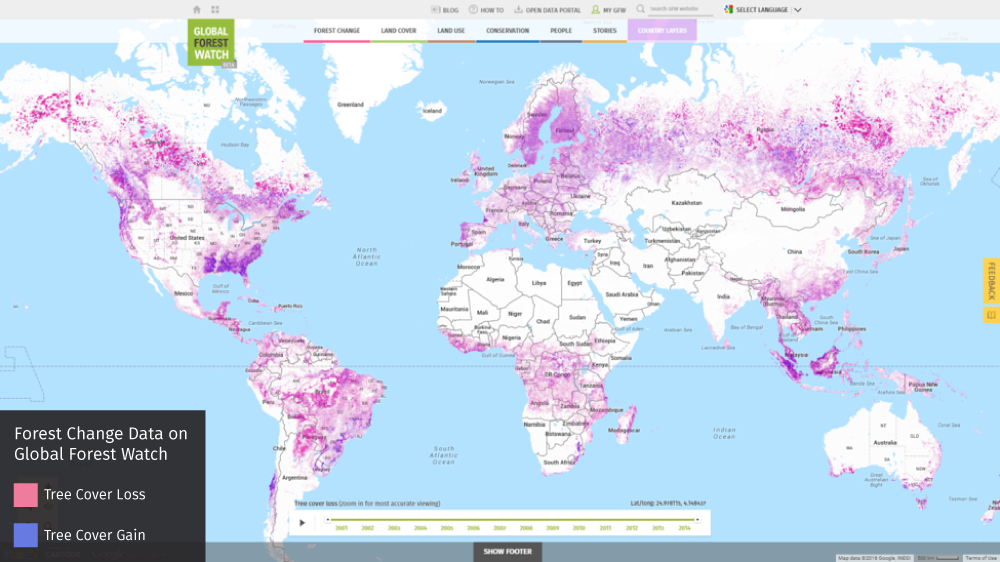Click the How To help link

486,10
